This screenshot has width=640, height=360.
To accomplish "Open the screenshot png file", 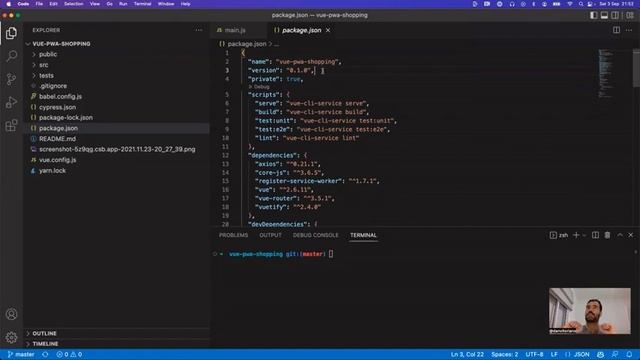I will click(117, 149).
